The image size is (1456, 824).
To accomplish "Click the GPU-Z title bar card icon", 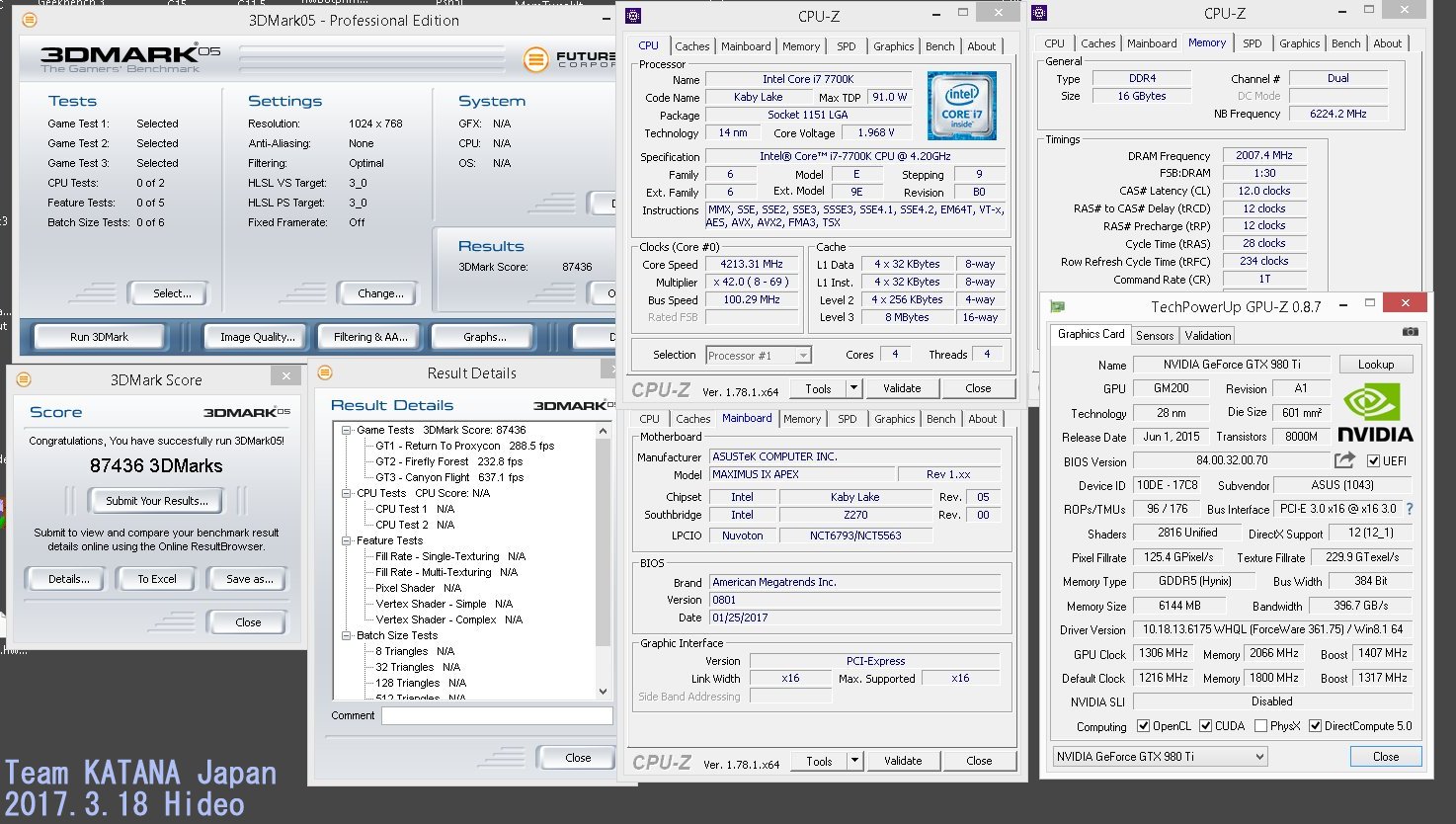I will coord(1057,306).
